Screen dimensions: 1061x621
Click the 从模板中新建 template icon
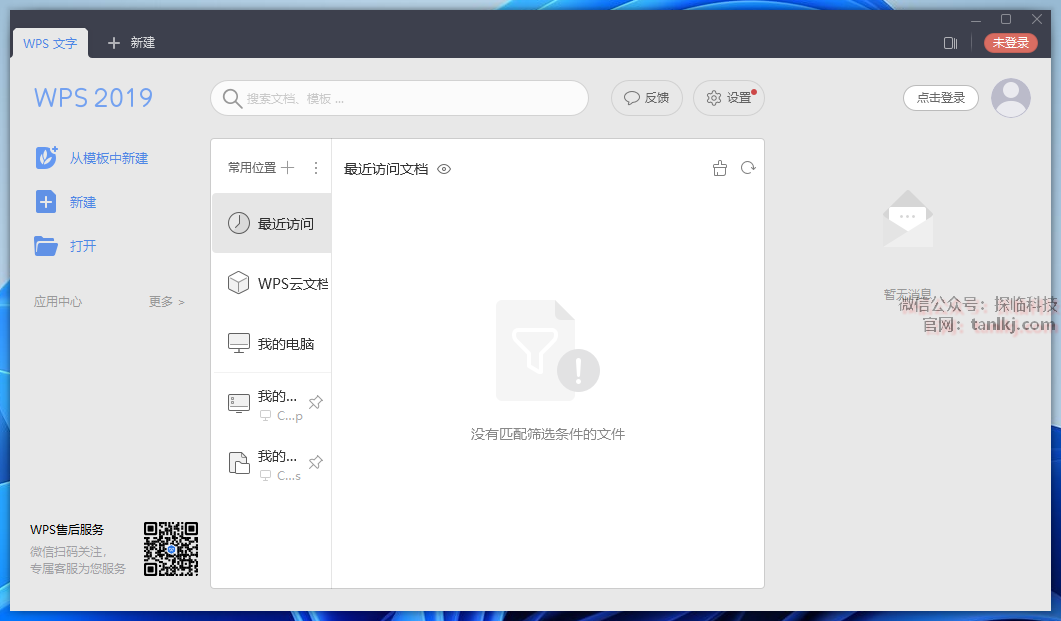[x=46, y=158]
